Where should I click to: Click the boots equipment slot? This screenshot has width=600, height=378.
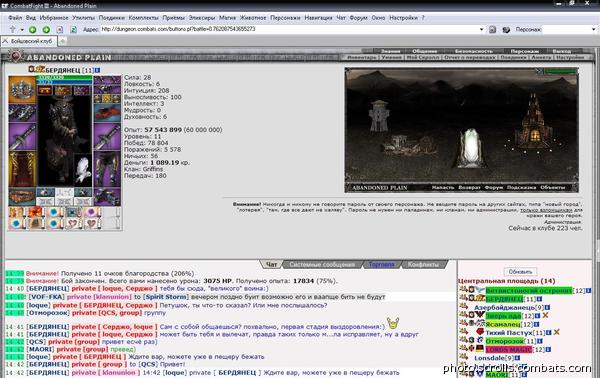107,197
